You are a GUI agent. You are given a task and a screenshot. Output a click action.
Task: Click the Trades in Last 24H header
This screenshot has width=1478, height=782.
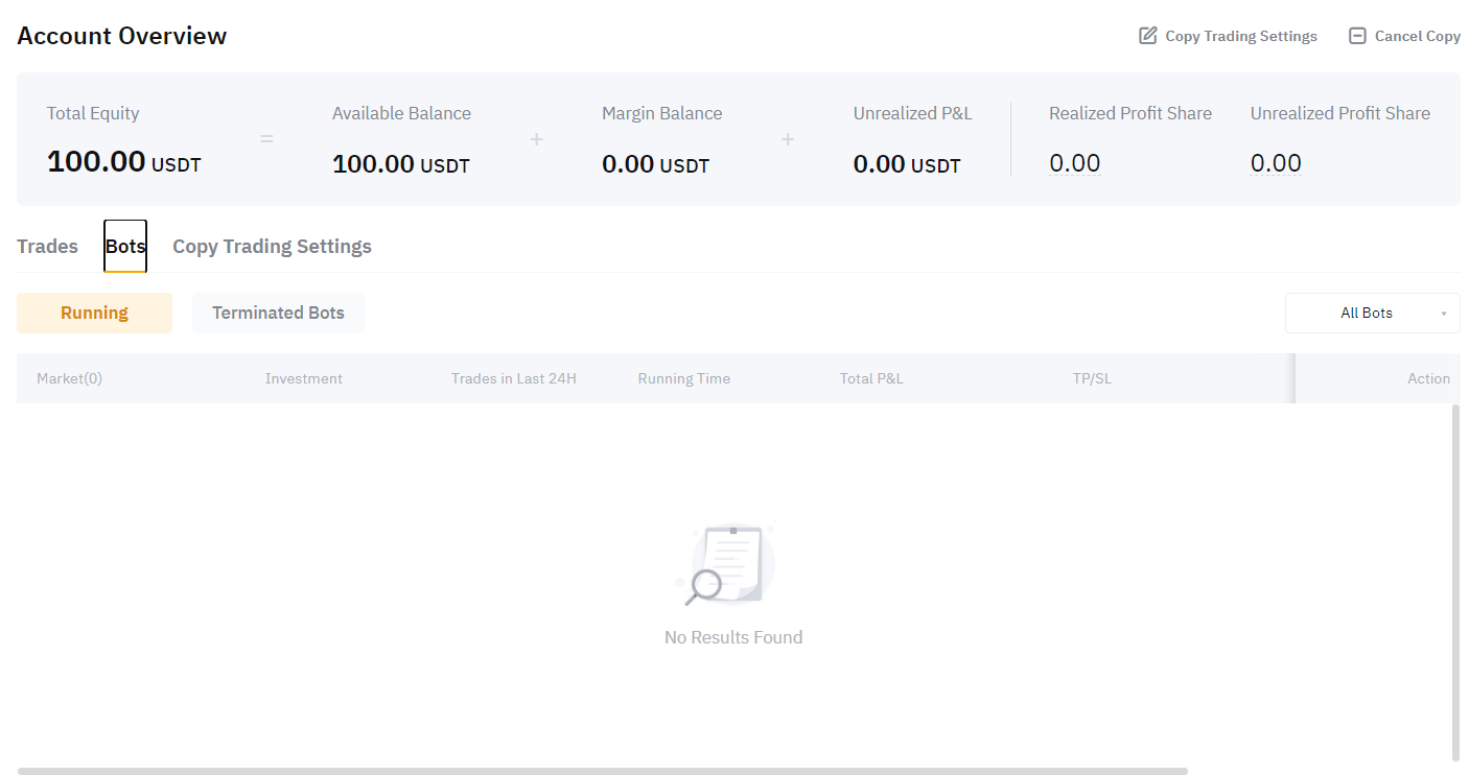point(514,379)
